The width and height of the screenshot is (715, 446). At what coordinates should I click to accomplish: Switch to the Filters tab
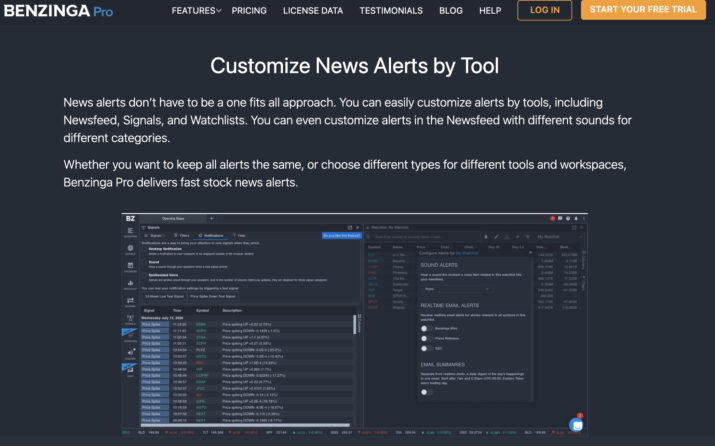[181, 235]
